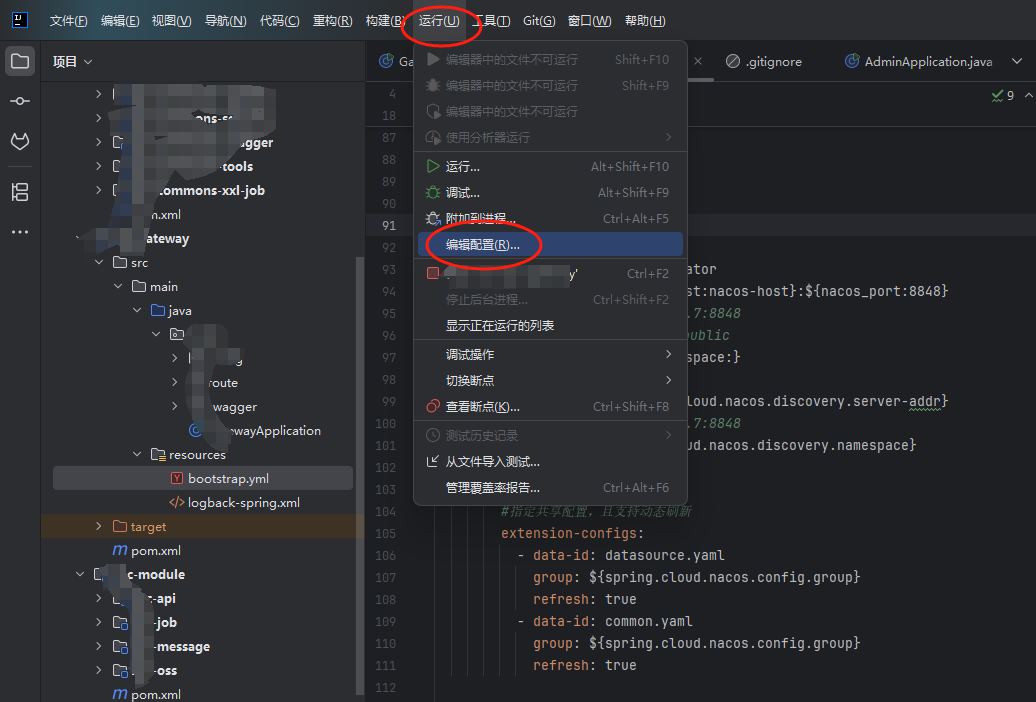Click the red stop icon in Run menu
The height and width of the screenshot is (702, 1036).
coord(433,273)
